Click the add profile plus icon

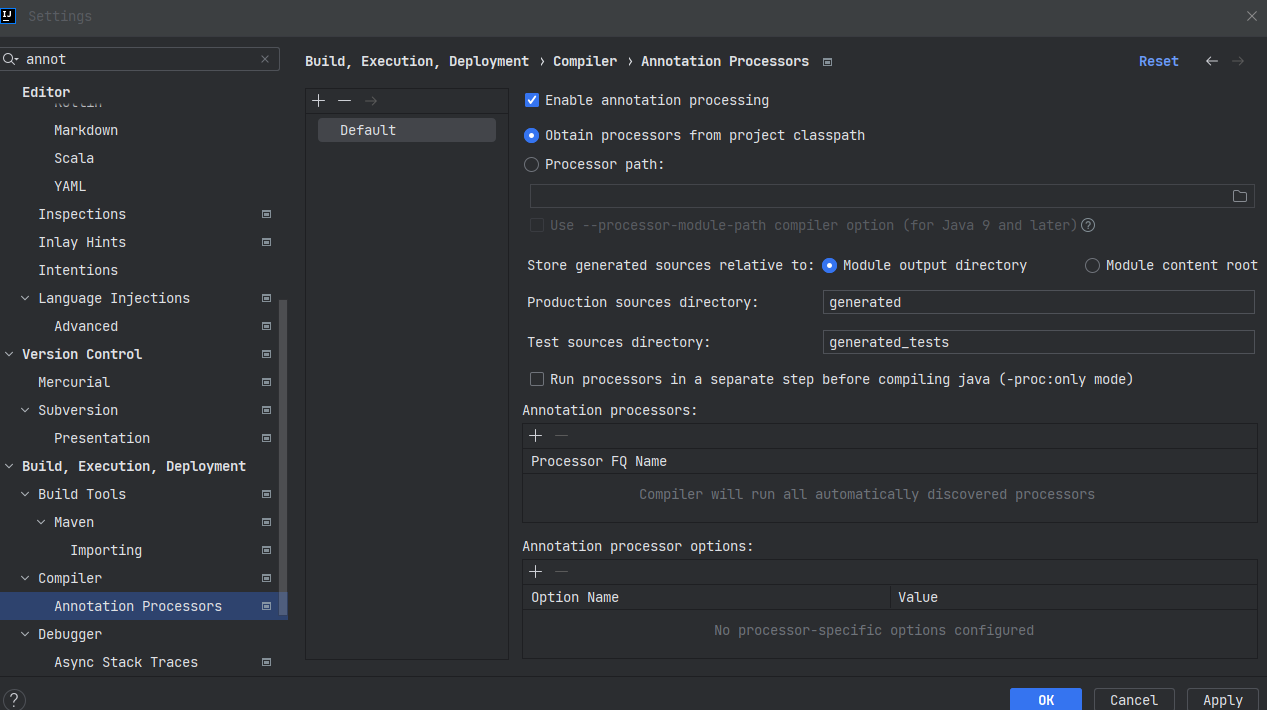click(318, 101)
